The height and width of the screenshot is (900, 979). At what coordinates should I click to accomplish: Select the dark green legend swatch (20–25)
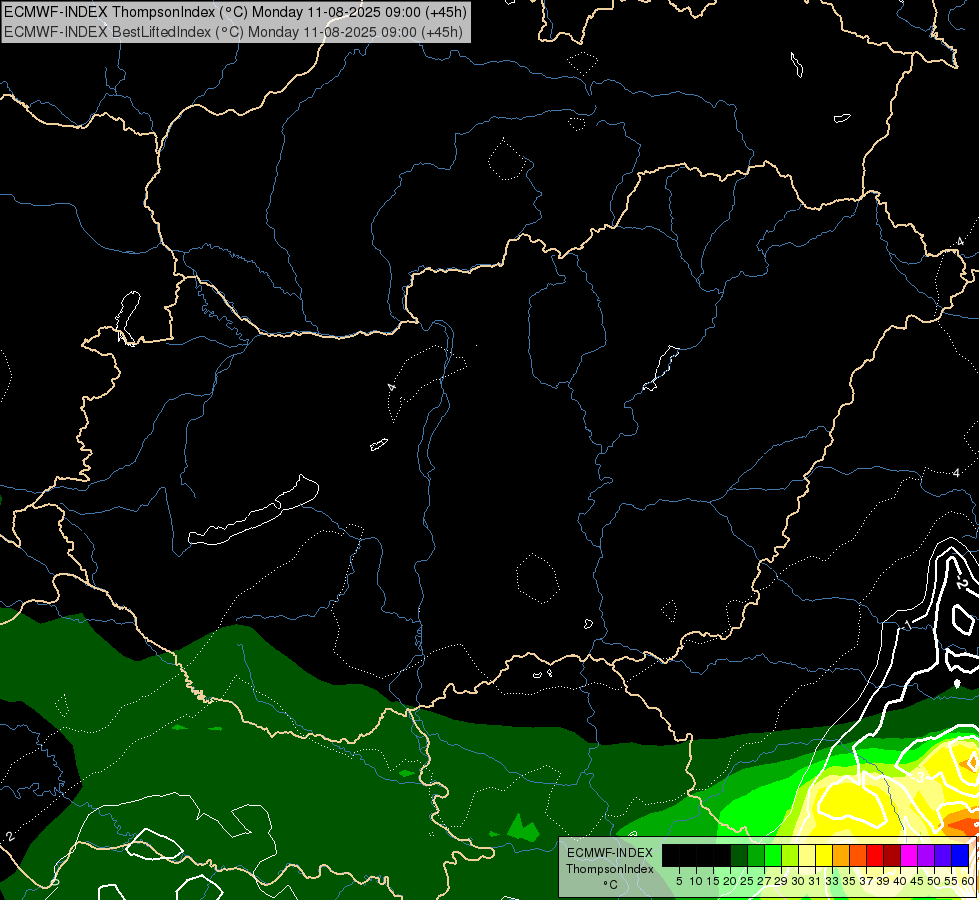coord(739,855)
